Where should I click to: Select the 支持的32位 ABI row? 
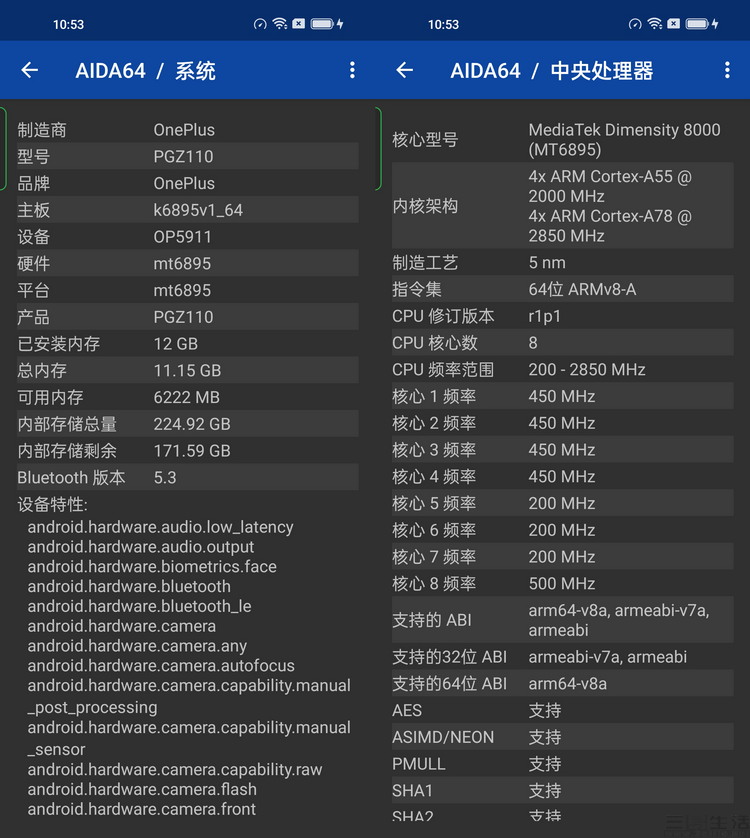pos(562,656)
